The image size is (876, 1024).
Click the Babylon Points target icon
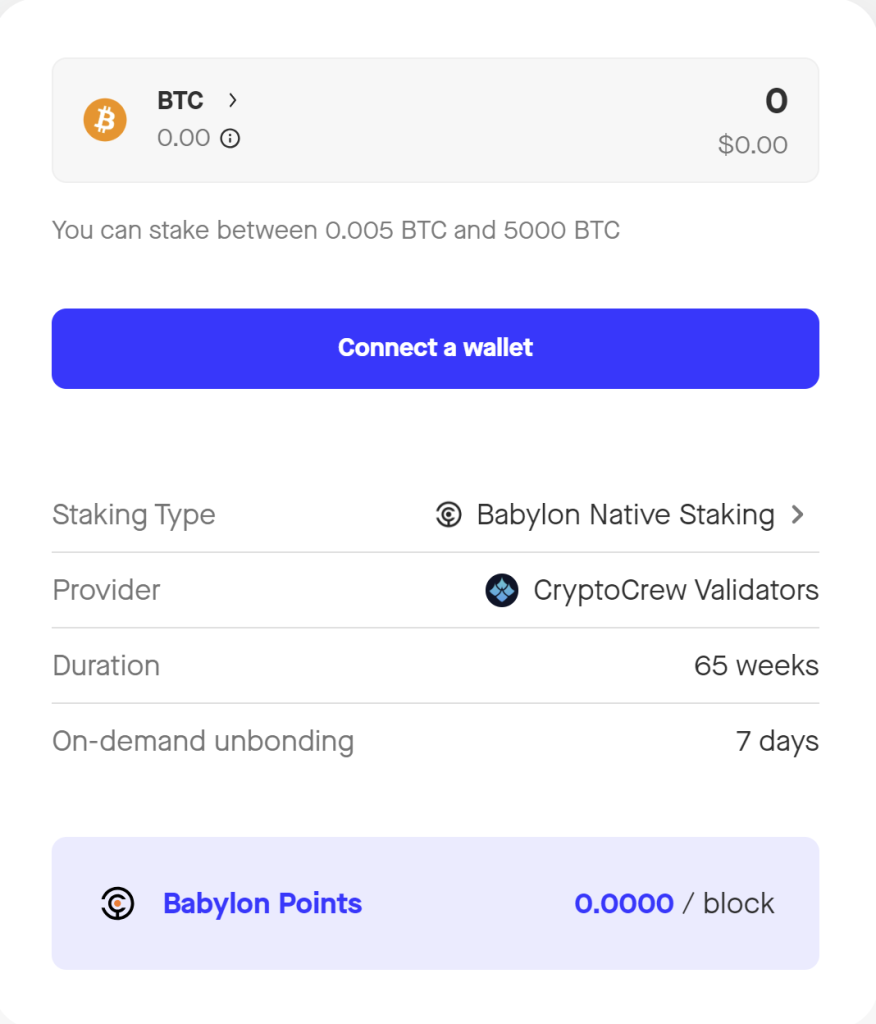117,903
